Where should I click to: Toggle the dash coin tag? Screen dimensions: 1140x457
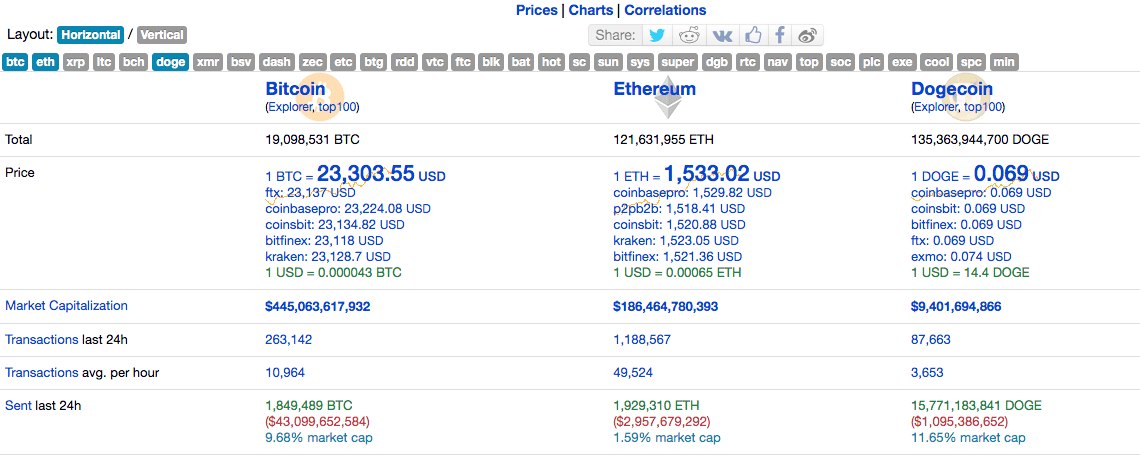tap(277, 62)
